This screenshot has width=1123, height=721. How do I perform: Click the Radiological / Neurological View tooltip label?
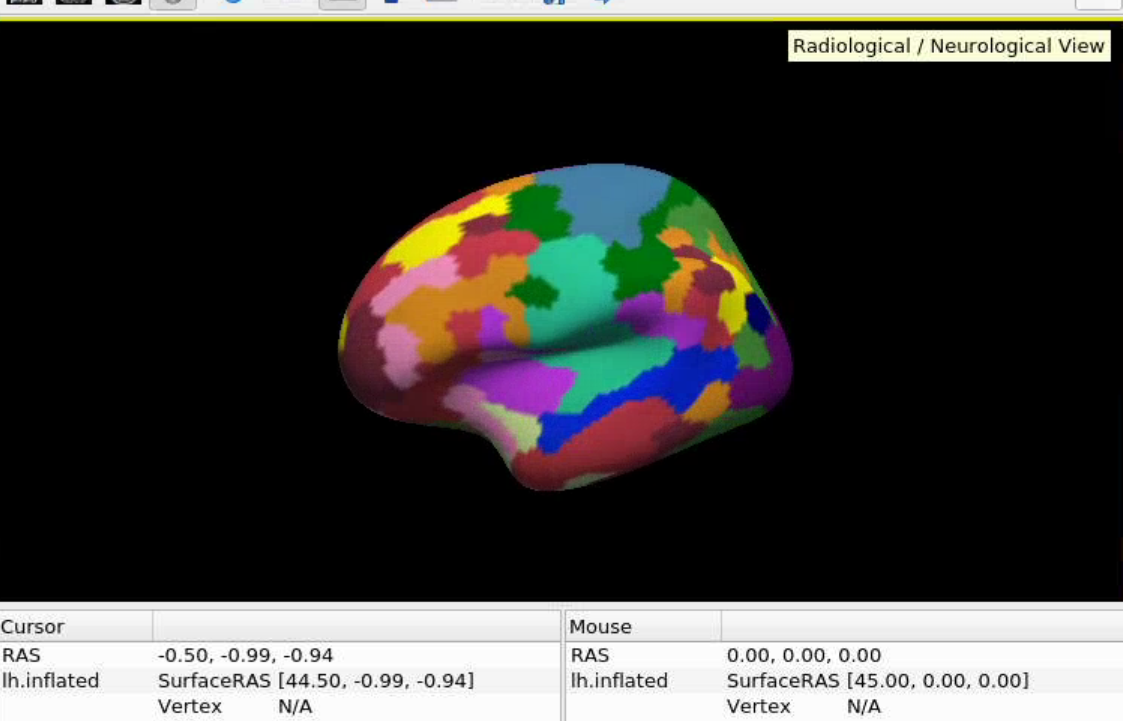(948, 46)
